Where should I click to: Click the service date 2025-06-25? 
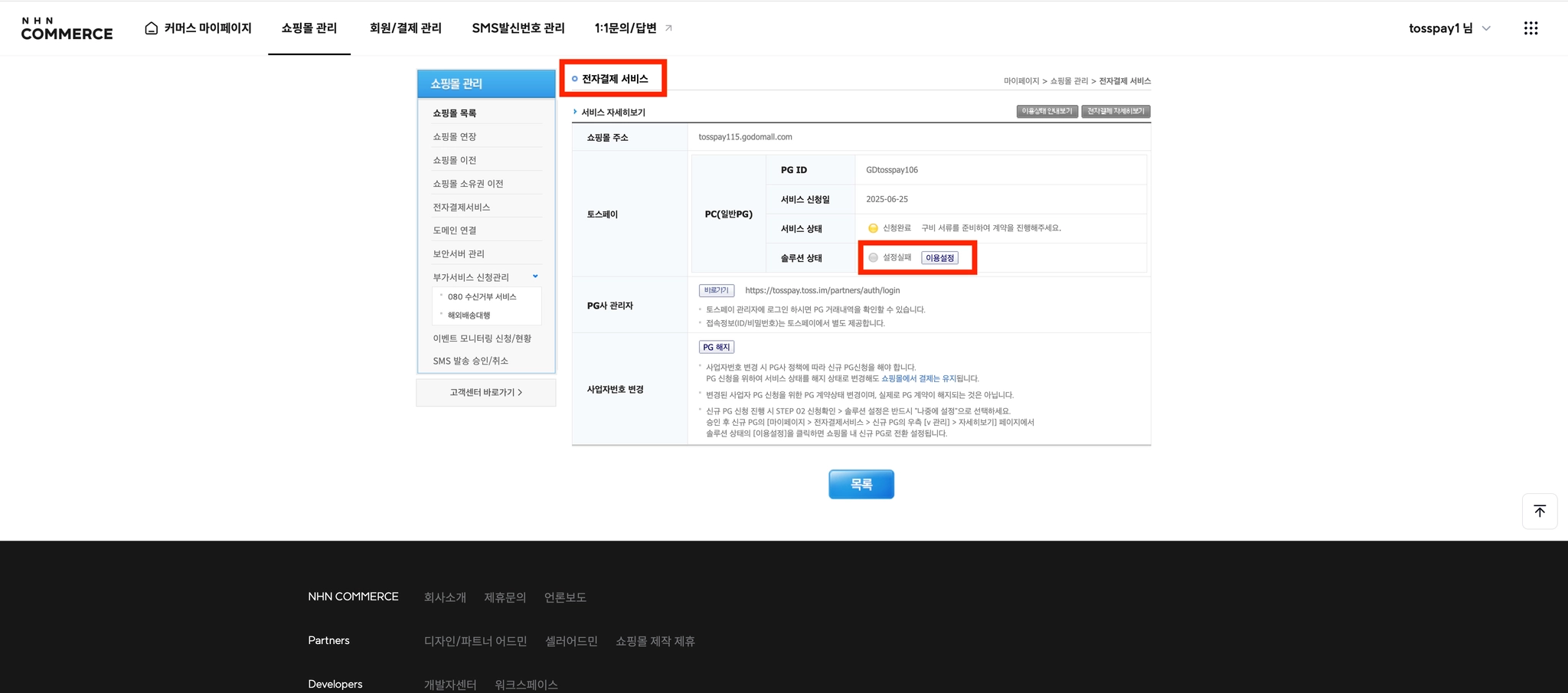887,199
